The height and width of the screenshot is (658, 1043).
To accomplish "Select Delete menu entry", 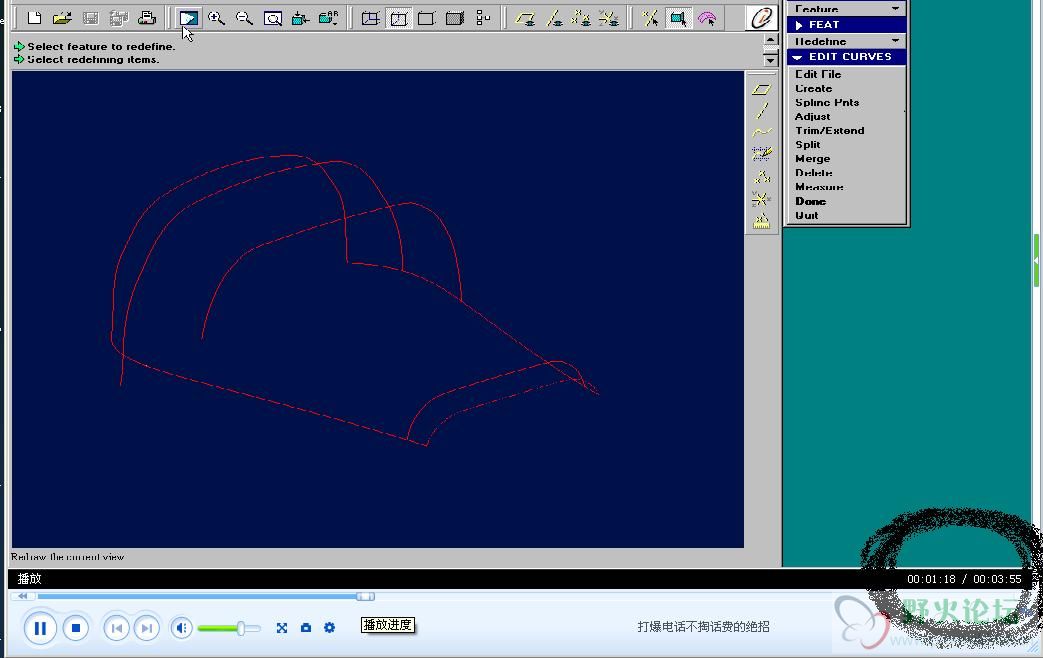I will point(814,173).
